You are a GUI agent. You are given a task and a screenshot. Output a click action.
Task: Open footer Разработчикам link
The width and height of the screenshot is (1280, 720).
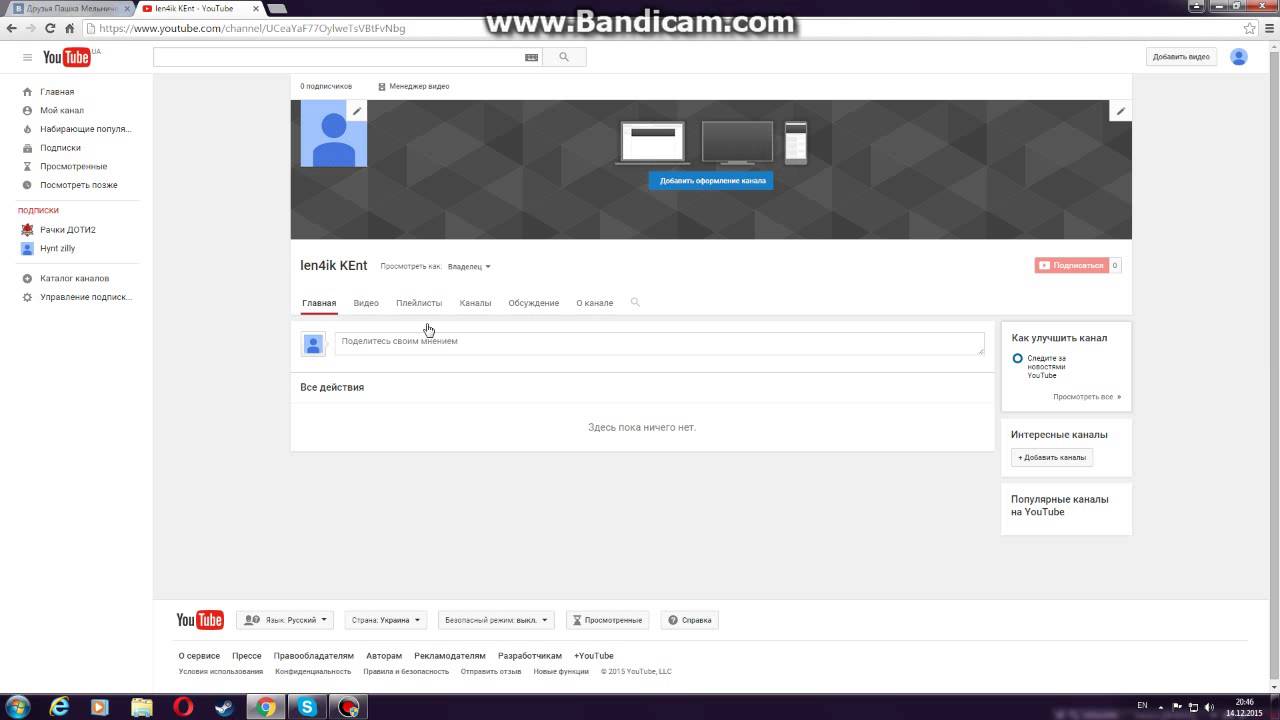click(x=530, y=656)
